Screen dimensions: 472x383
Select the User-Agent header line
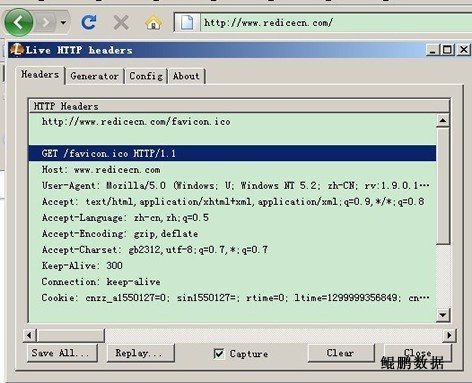pyautogui.click(x=232, y=185)
